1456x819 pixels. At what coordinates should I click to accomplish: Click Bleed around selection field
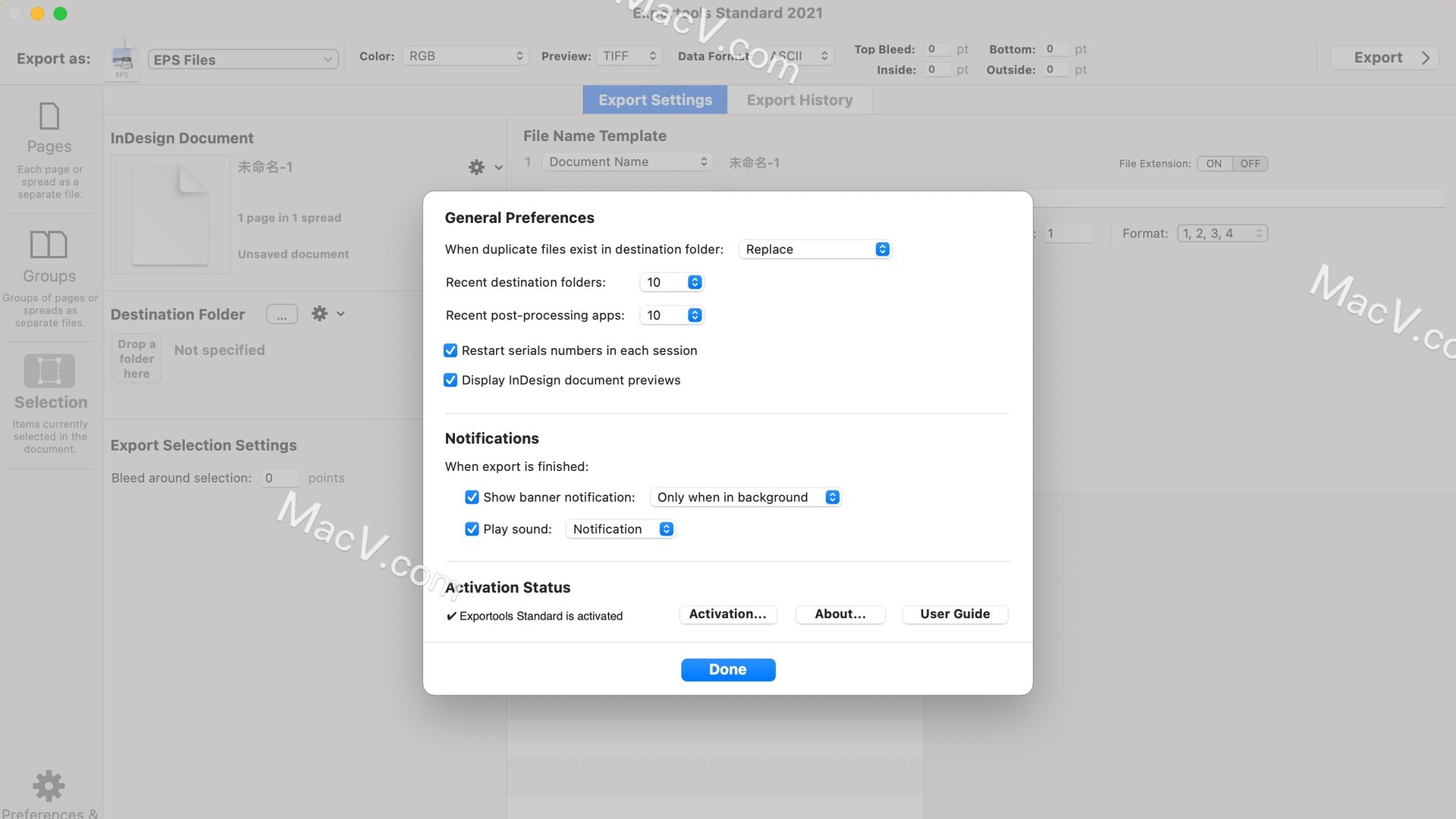tap(280, 478)
